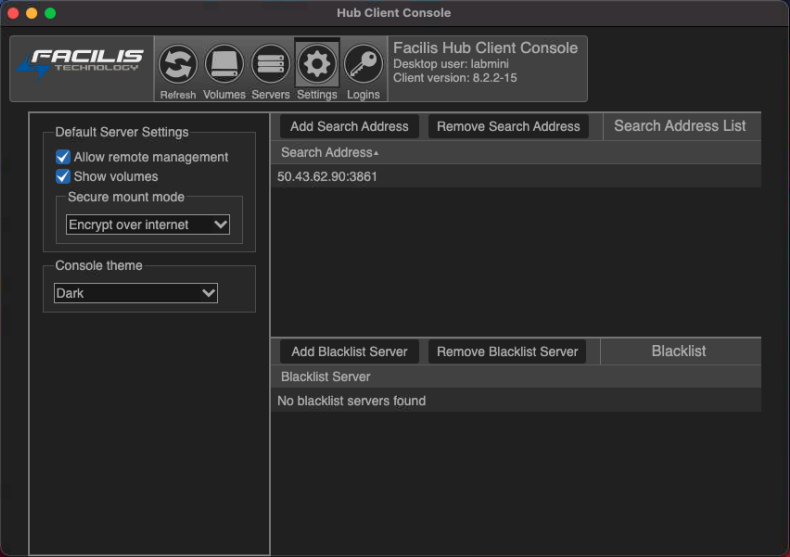Click the Blacklist panel title
Screen dimensions: 790x557
click(679, 351)
